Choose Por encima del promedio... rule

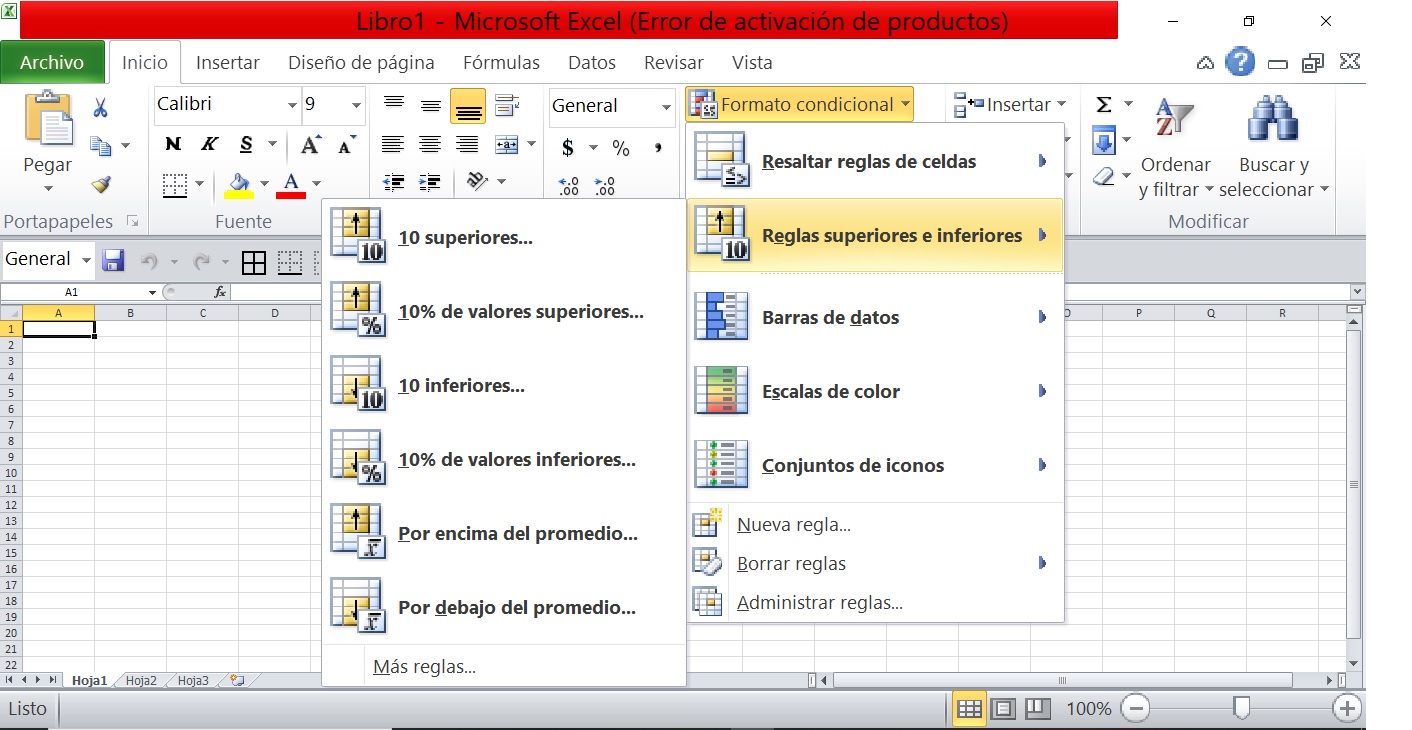click(x=504, y=533)
